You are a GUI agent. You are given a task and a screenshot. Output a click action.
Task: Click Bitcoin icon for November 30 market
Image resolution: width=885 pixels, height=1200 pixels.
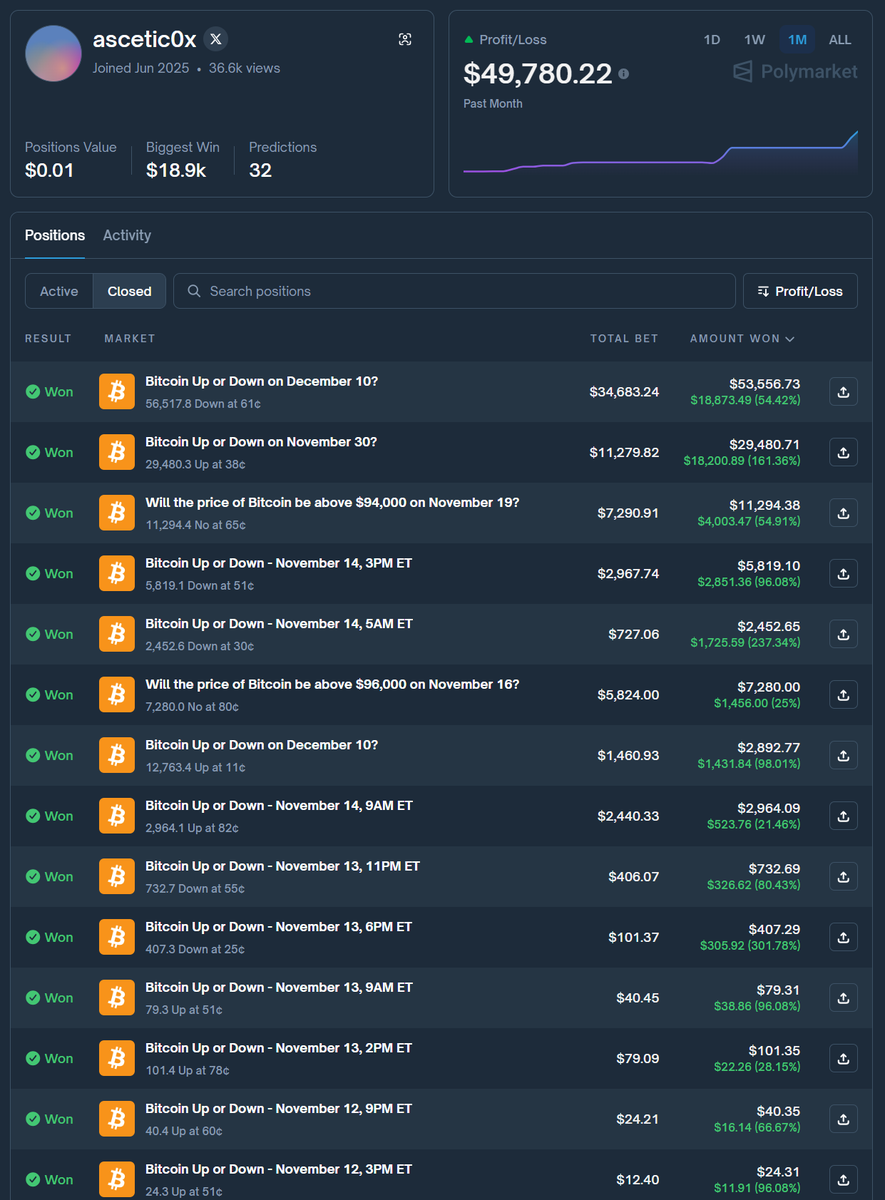pos(117,452)
